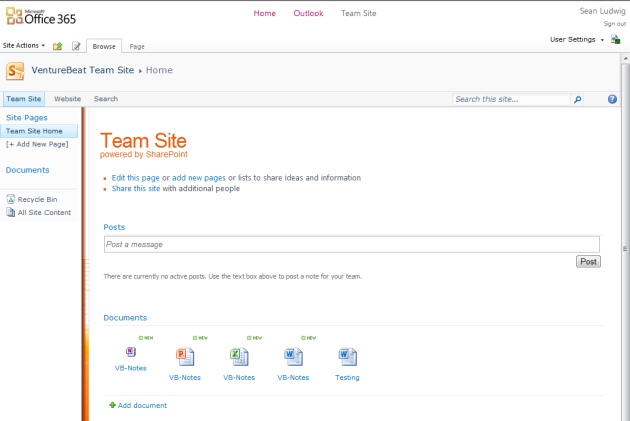The width and height of the screenshot is (630, 421).
Task: Click the Share this site link
Action: [x=136, y=188]
